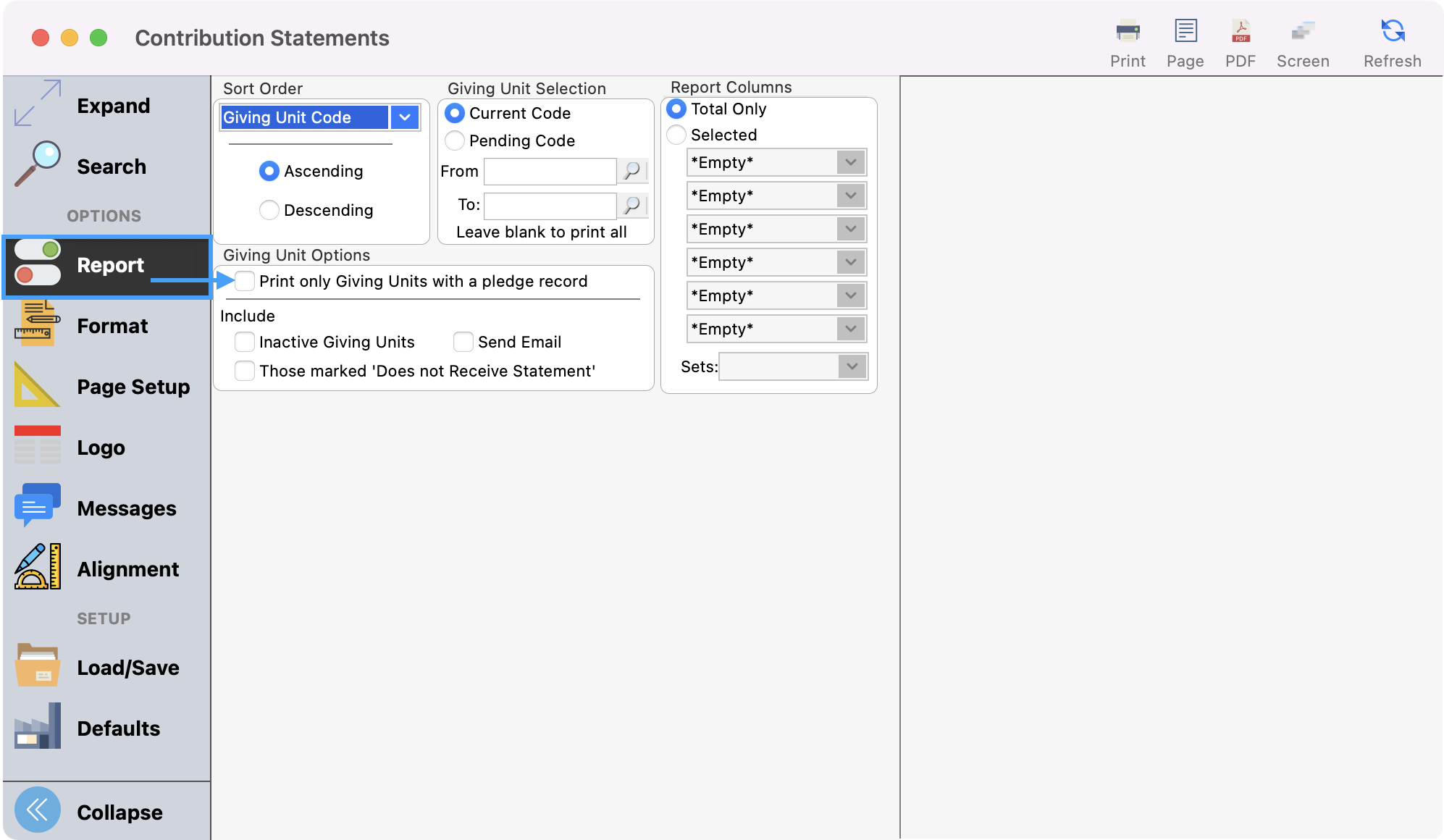Open the Page Setup tab in the sidebar
The image size is (1444, 840).
(133, 387)
